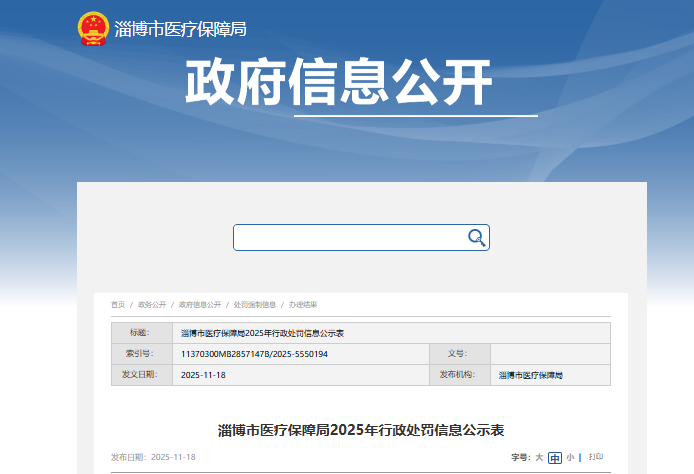Open 淄博市医疗保障局 header title link

pos(181,29)
